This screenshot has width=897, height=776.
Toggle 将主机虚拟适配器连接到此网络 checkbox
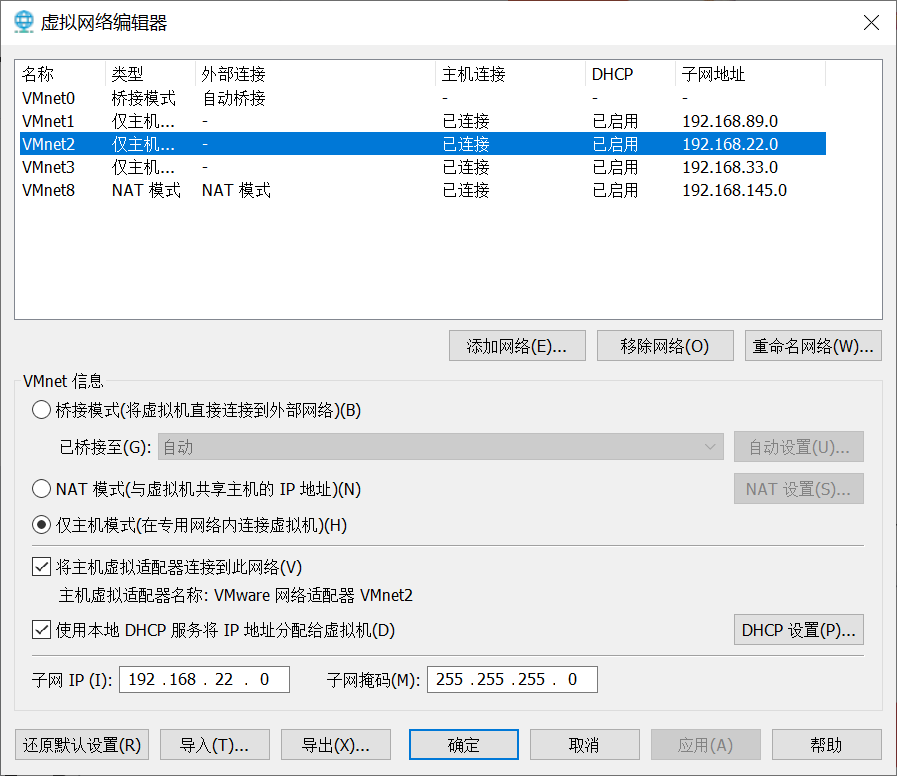click(x=41, y=567)
